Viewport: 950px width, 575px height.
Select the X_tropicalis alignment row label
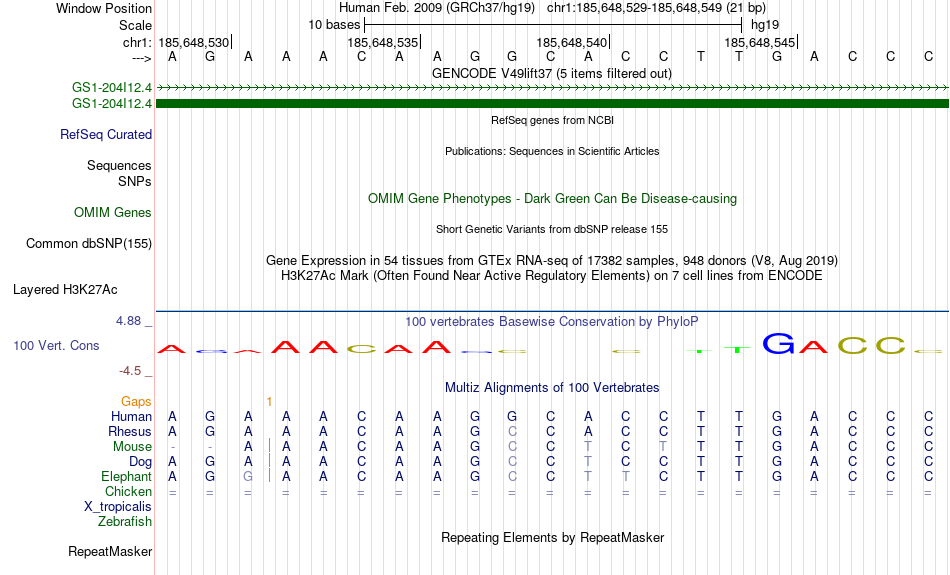click(x=118, y=507)
